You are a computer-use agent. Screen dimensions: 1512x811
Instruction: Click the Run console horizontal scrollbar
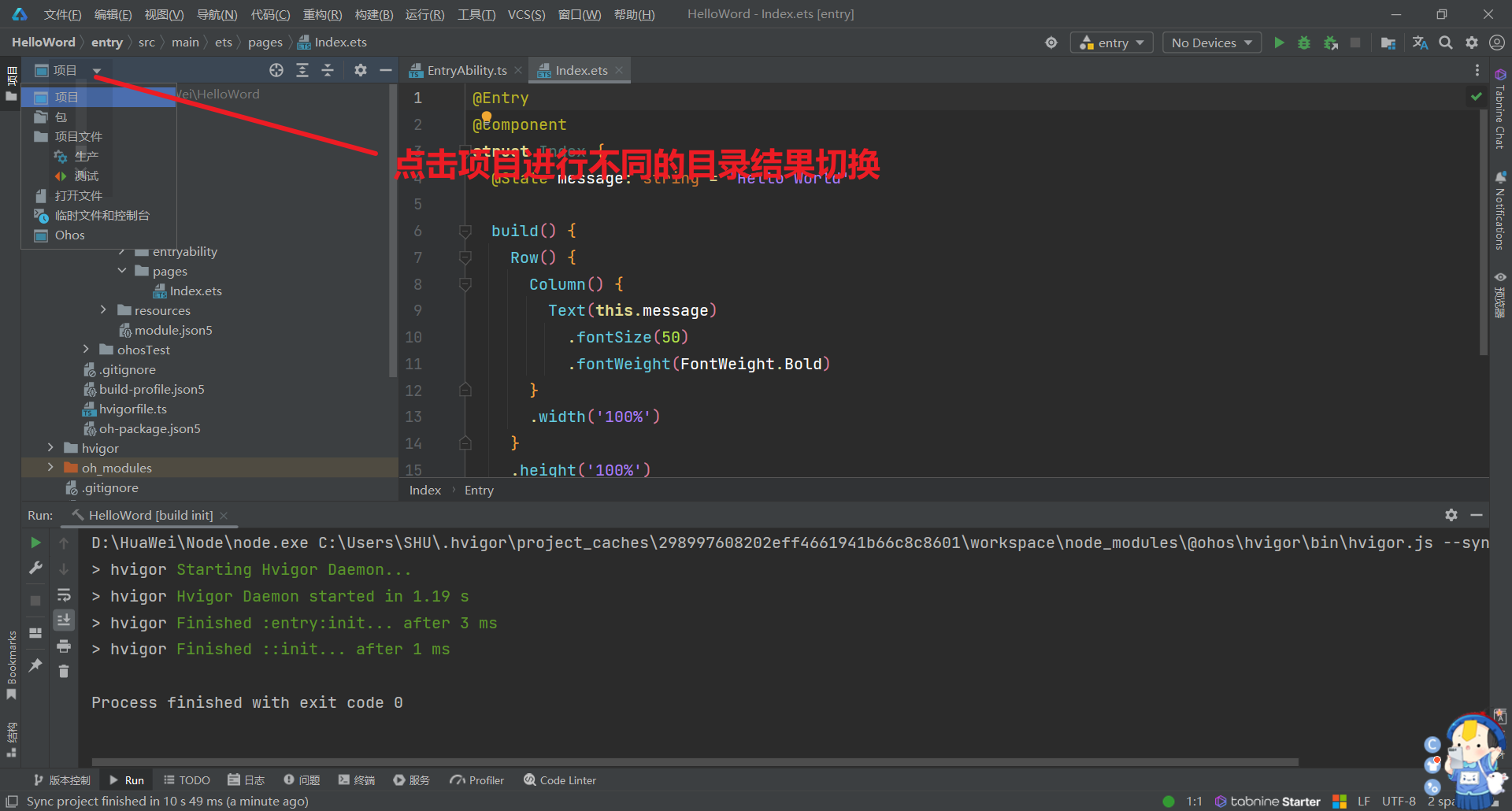click(695, 762)
